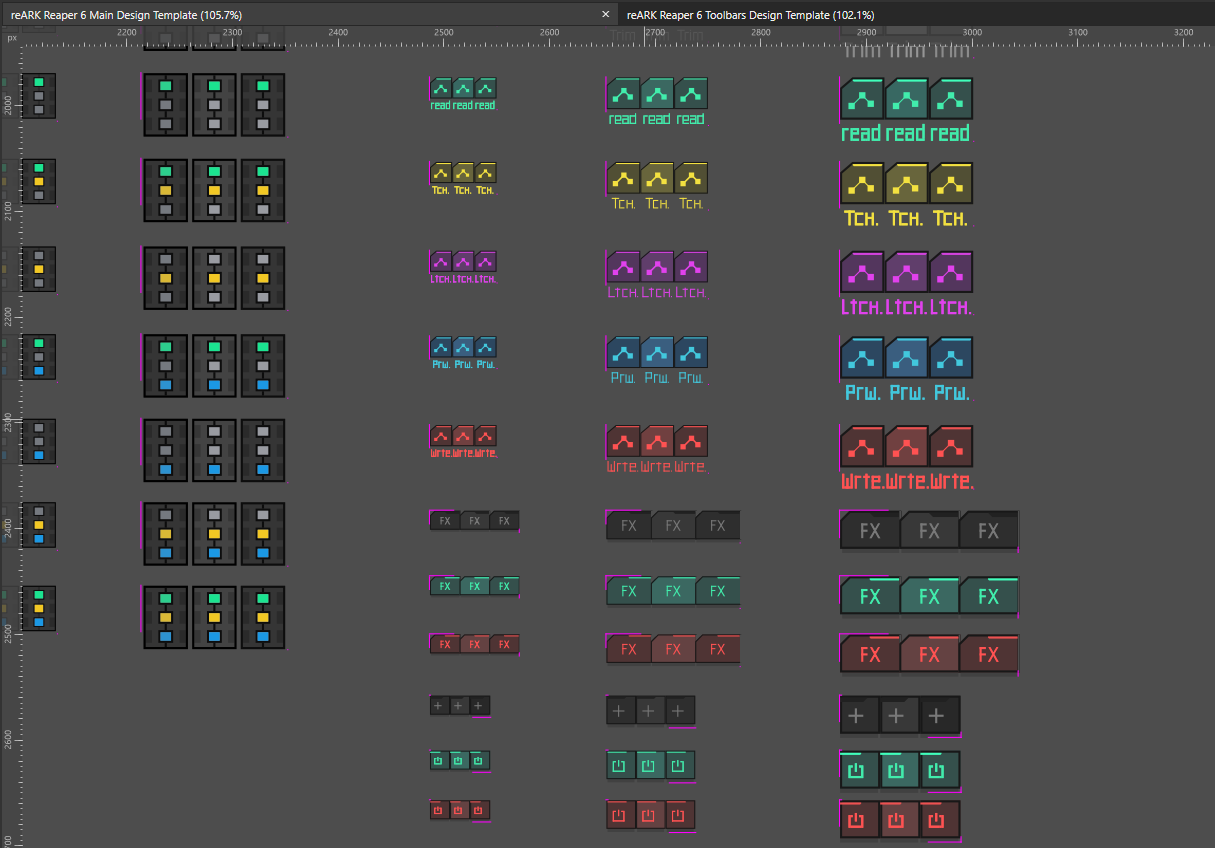The image size is (1215, 848).
Task: Select first blue Prw. icon in smallest set
Action: [x=441, y=347]
